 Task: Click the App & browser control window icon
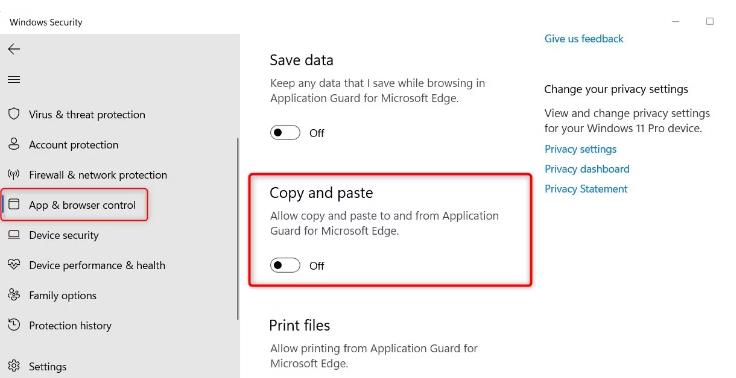[14, 205]
